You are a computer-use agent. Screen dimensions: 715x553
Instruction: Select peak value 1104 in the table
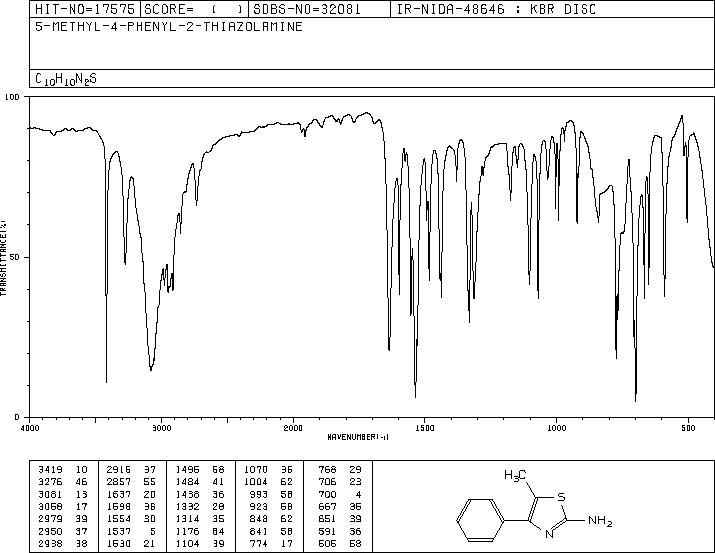coord(187,544)
